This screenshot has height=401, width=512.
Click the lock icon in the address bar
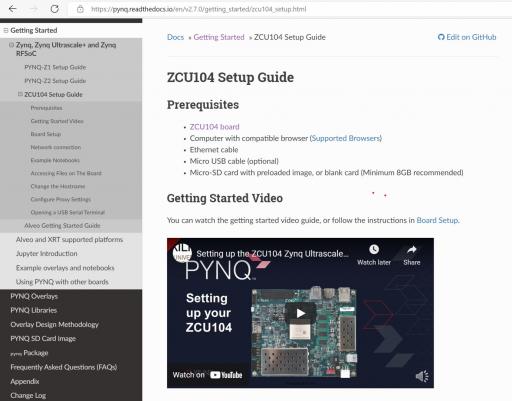pyautogui.click(x=80, y=9)
